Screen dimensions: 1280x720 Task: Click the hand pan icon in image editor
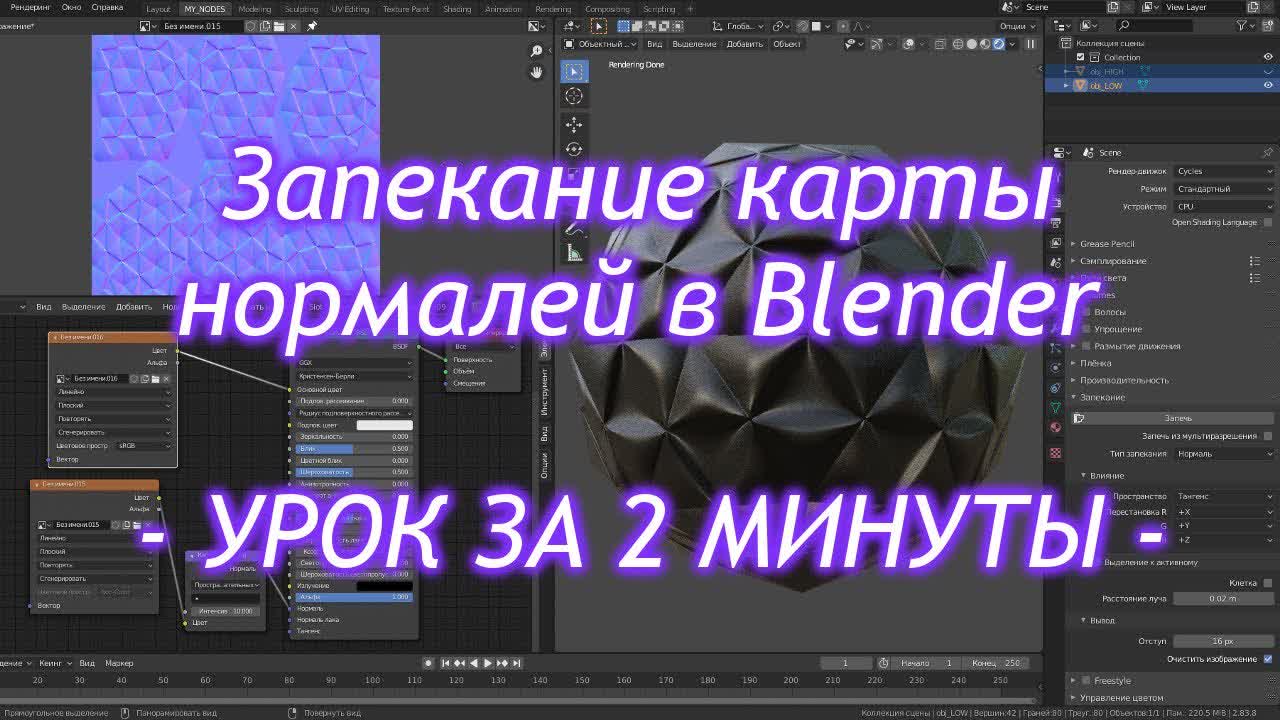537,72
